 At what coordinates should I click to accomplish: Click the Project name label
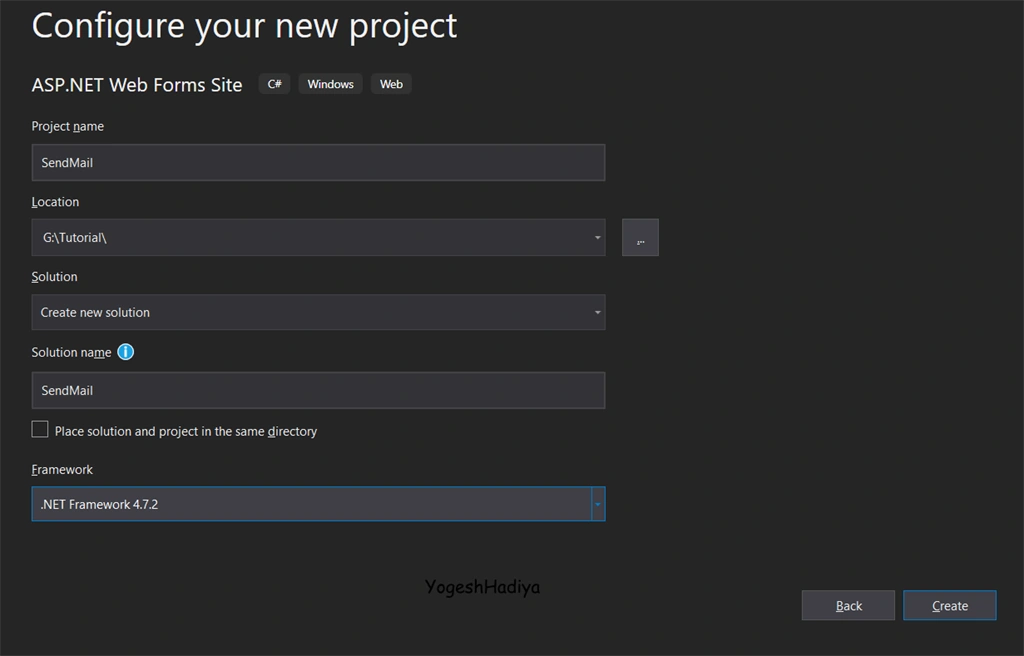68,126
